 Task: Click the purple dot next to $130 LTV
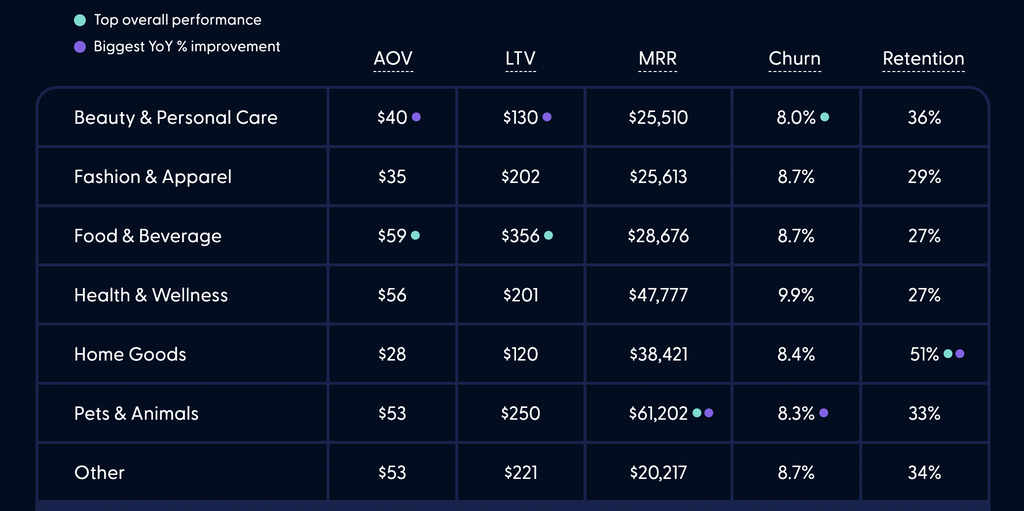[x=547, y=117]
